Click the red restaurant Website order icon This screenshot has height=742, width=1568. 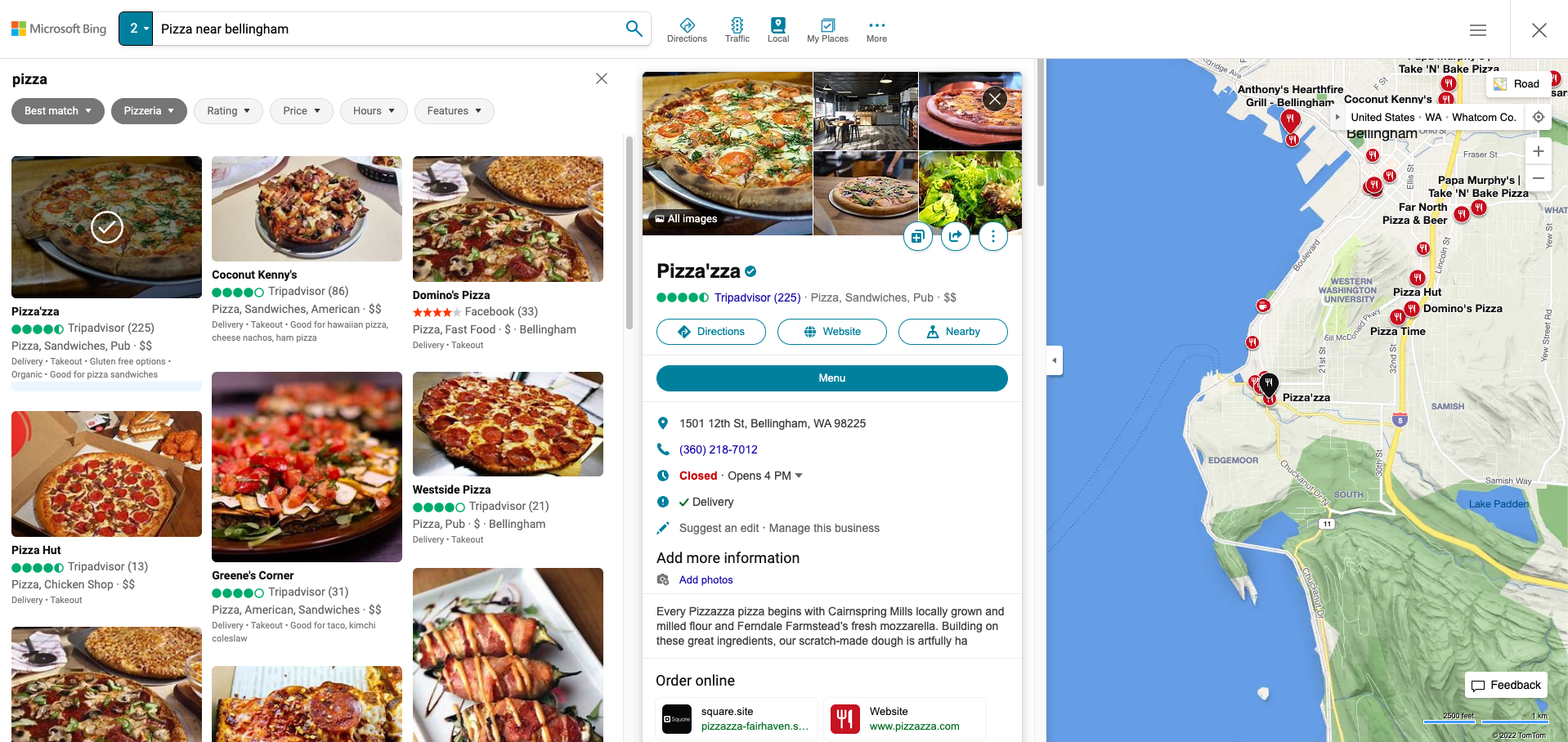pos(845,719)
